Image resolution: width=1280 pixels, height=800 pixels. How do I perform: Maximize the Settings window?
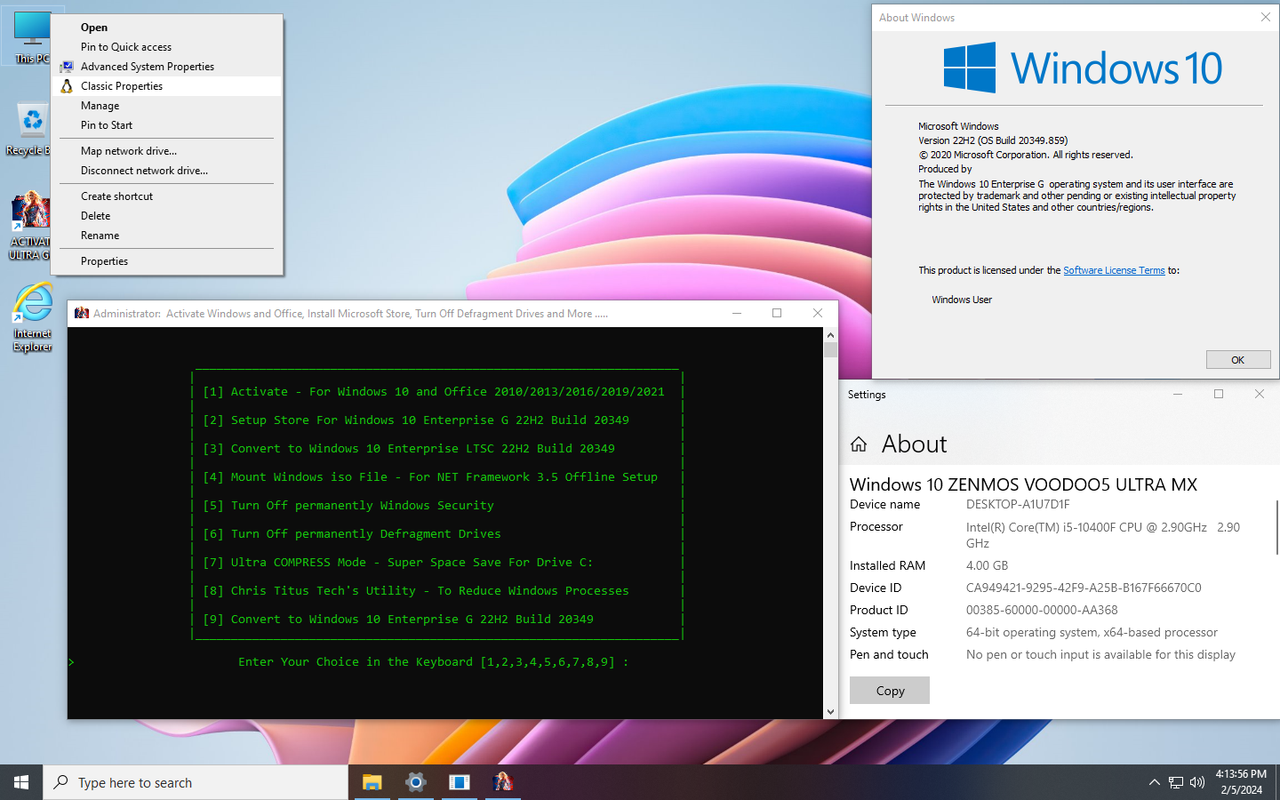[1218, 394]
